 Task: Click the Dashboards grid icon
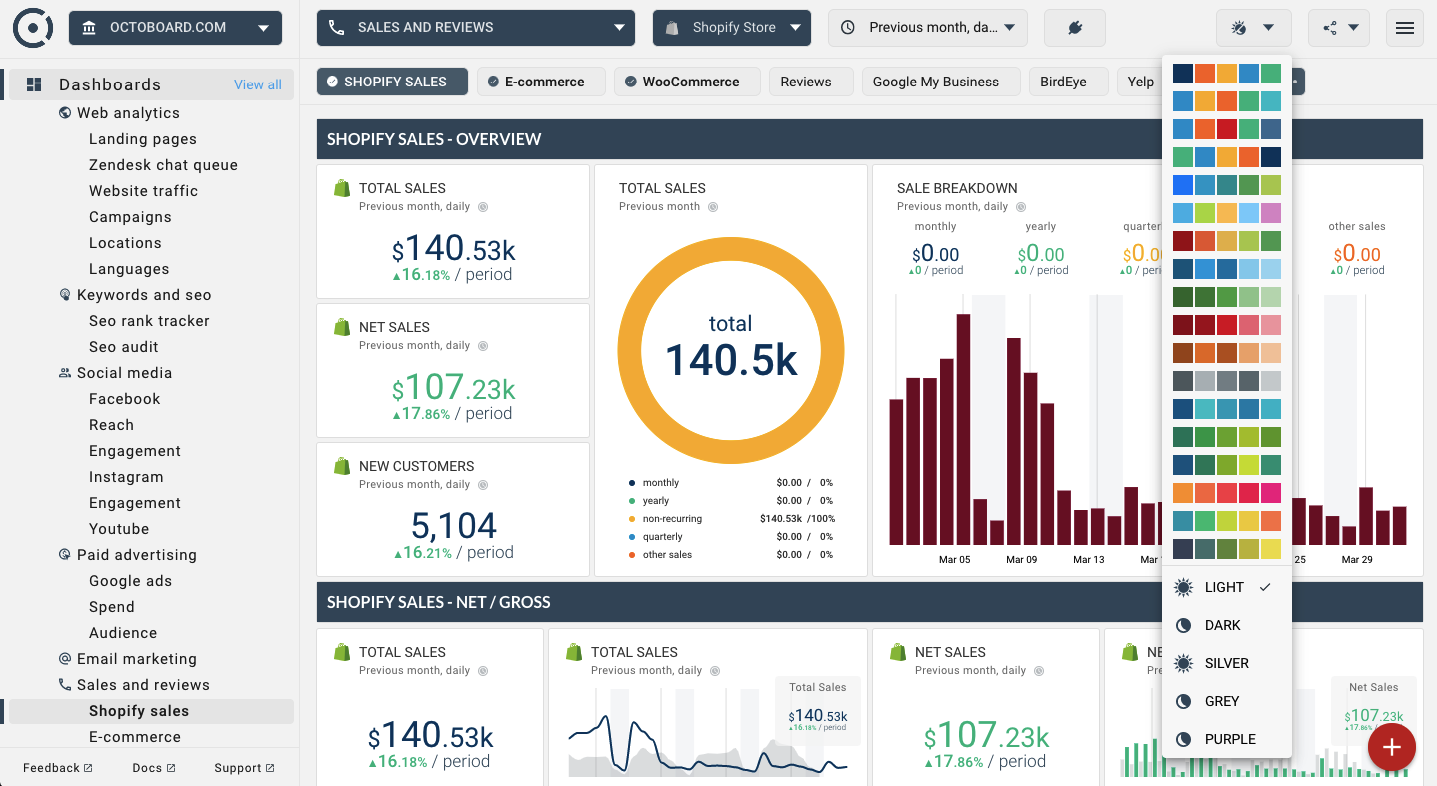tap(34, 85)
